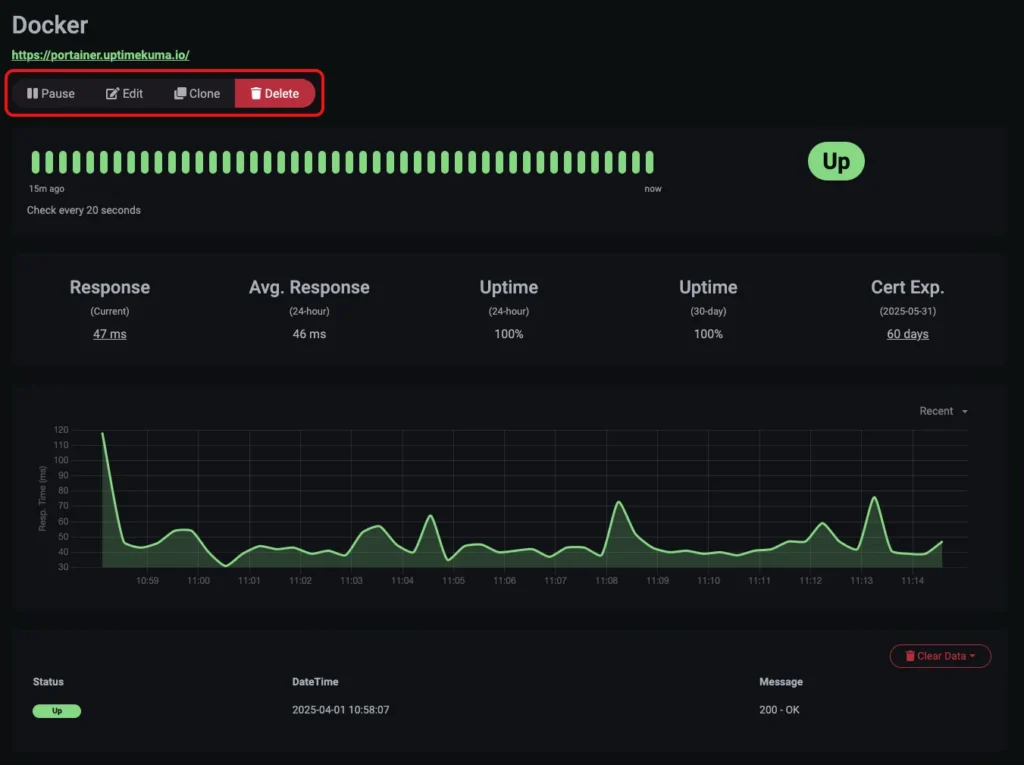
Task: Click the Avg. Response heading
Action: click(x=309, y=287)
